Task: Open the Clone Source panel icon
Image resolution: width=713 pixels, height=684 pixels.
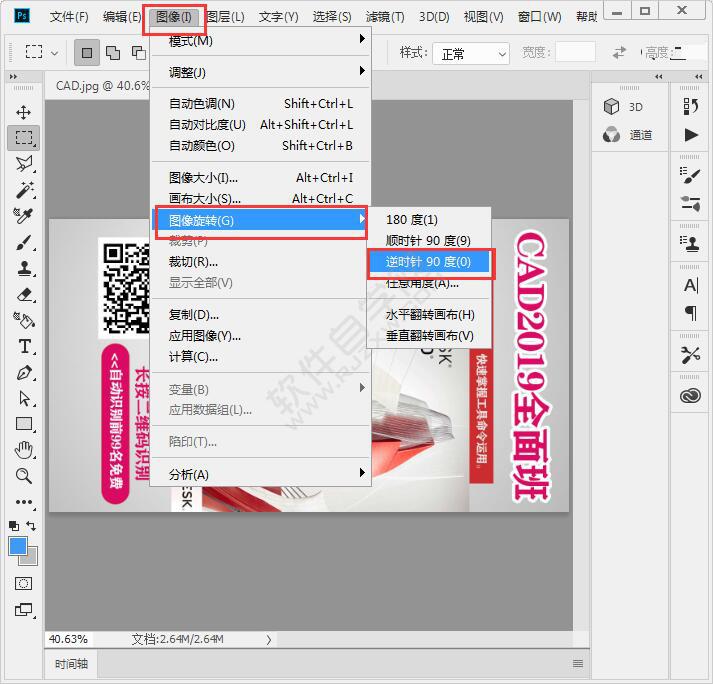Action: (x=690, y=243)
